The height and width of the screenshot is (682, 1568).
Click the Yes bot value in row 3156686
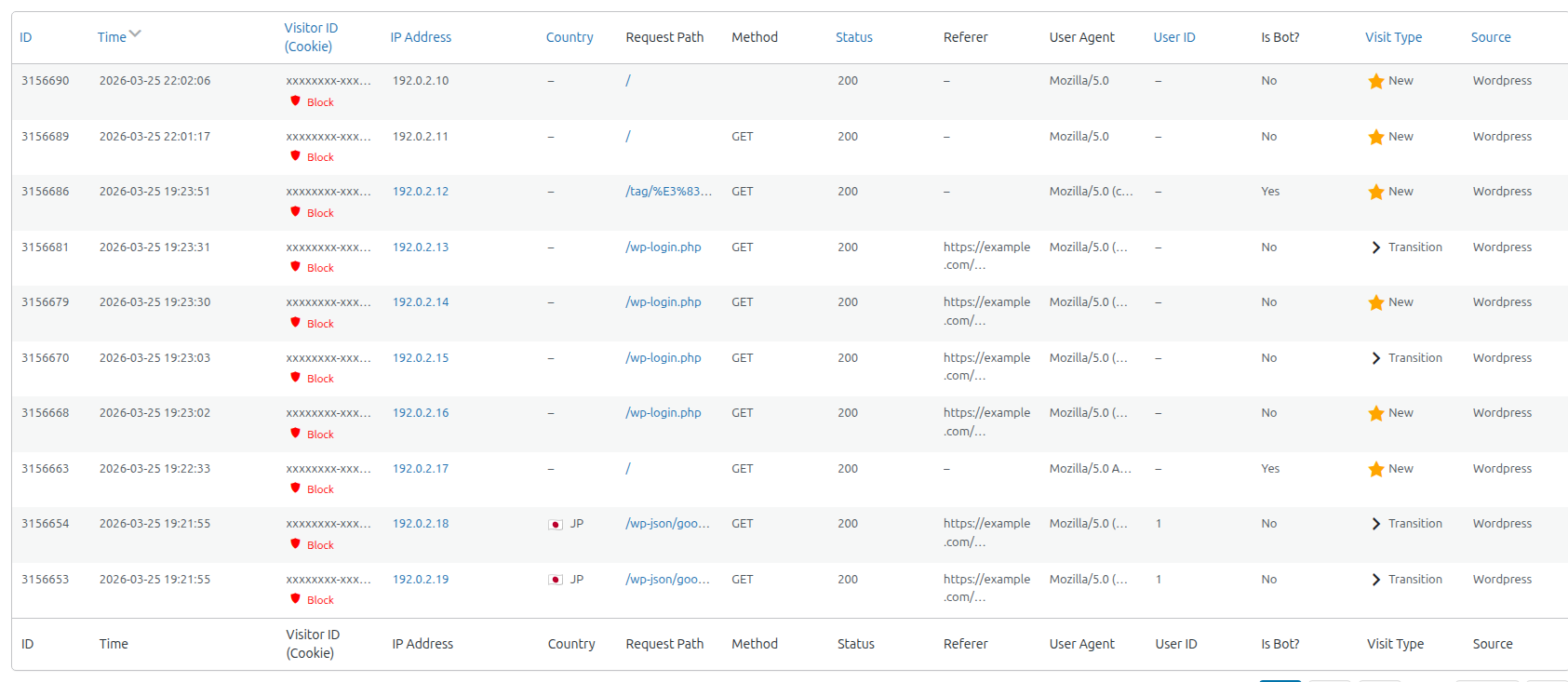coord(1270,192)
